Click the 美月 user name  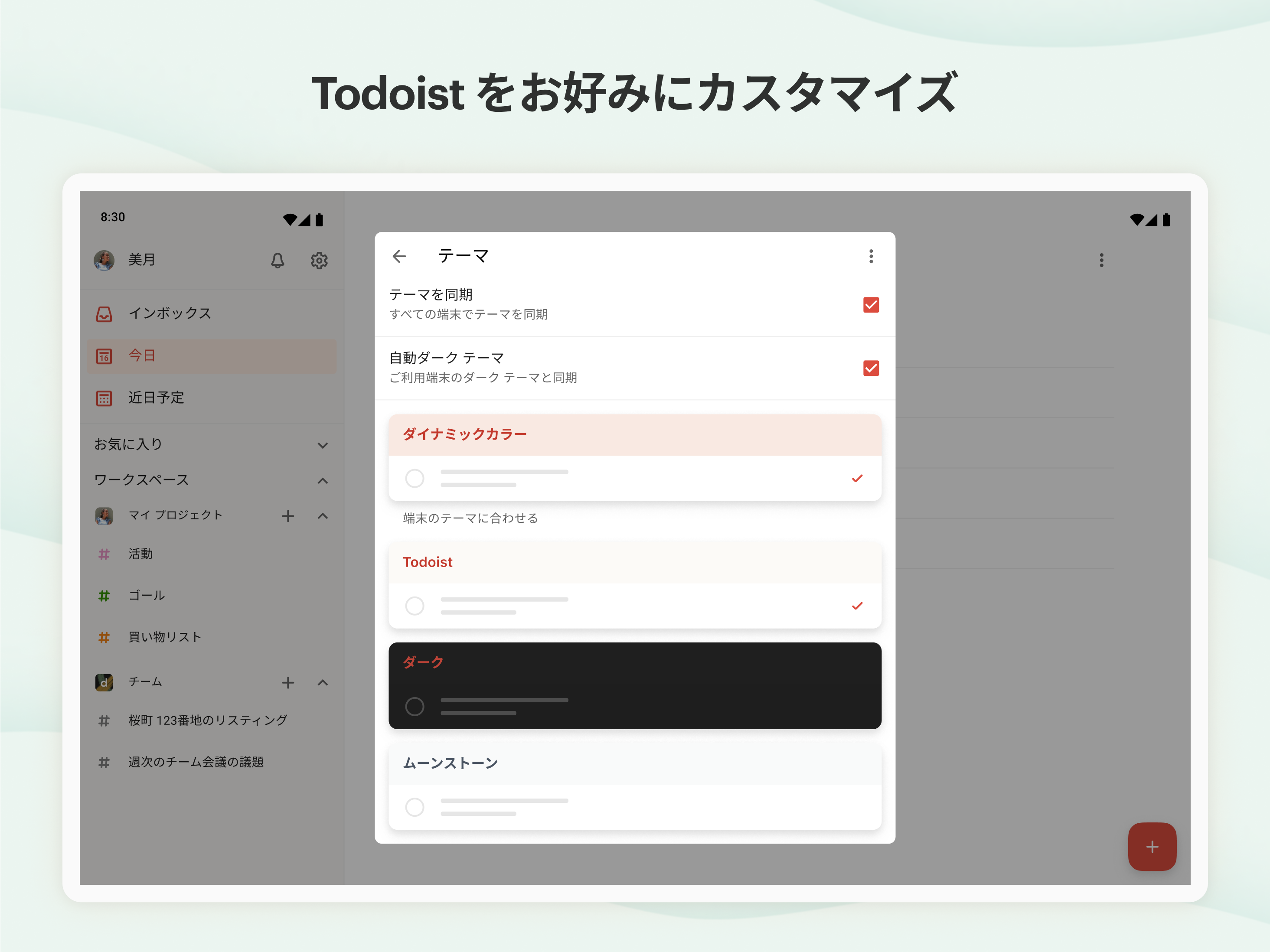[x=142, y=260]
